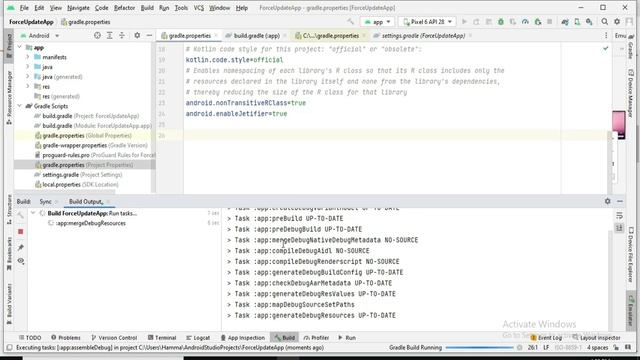Stop the build with red square
The width and height of the screenshot is (640, 360).
click(21, 232)
